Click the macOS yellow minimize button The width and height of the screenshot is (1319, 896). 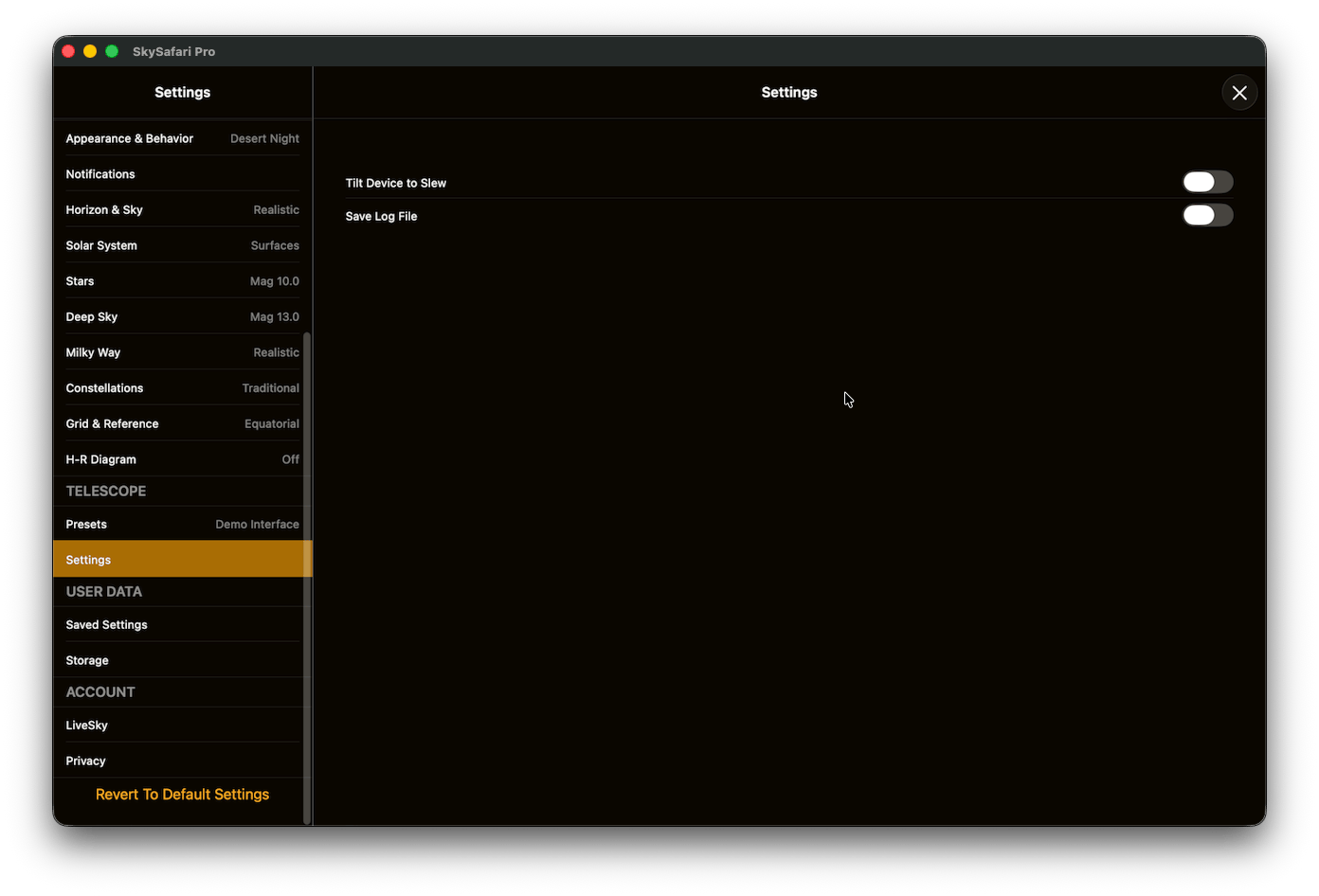click(x=90, y=51)
